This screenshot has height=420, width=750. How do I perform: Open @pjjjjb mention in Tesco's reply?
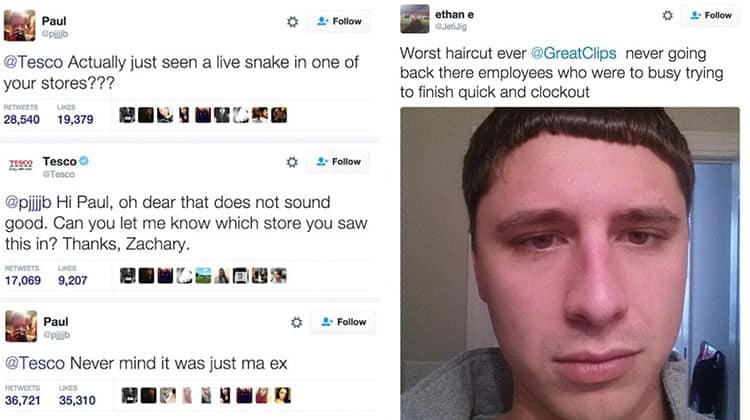coord(28,203)
